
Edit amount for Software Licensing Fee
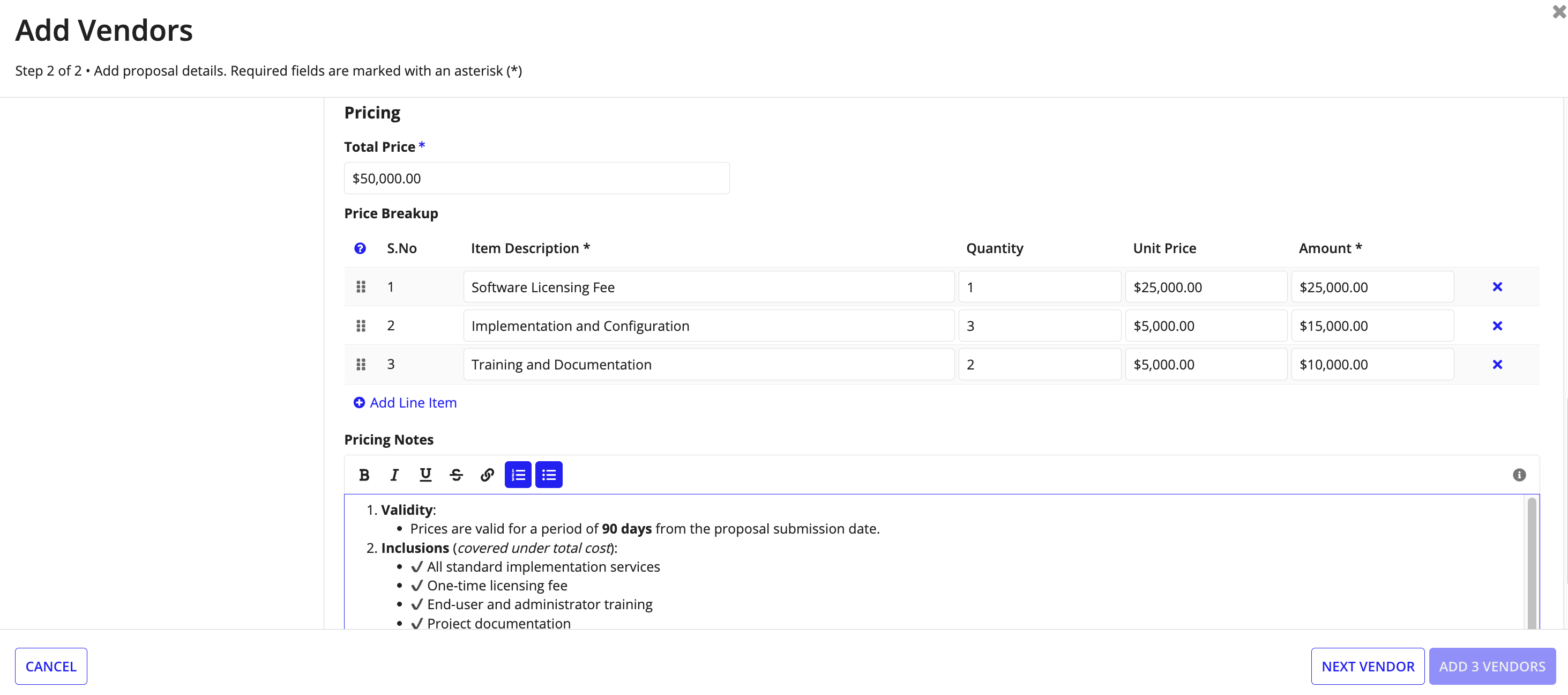coord(1372,287)
